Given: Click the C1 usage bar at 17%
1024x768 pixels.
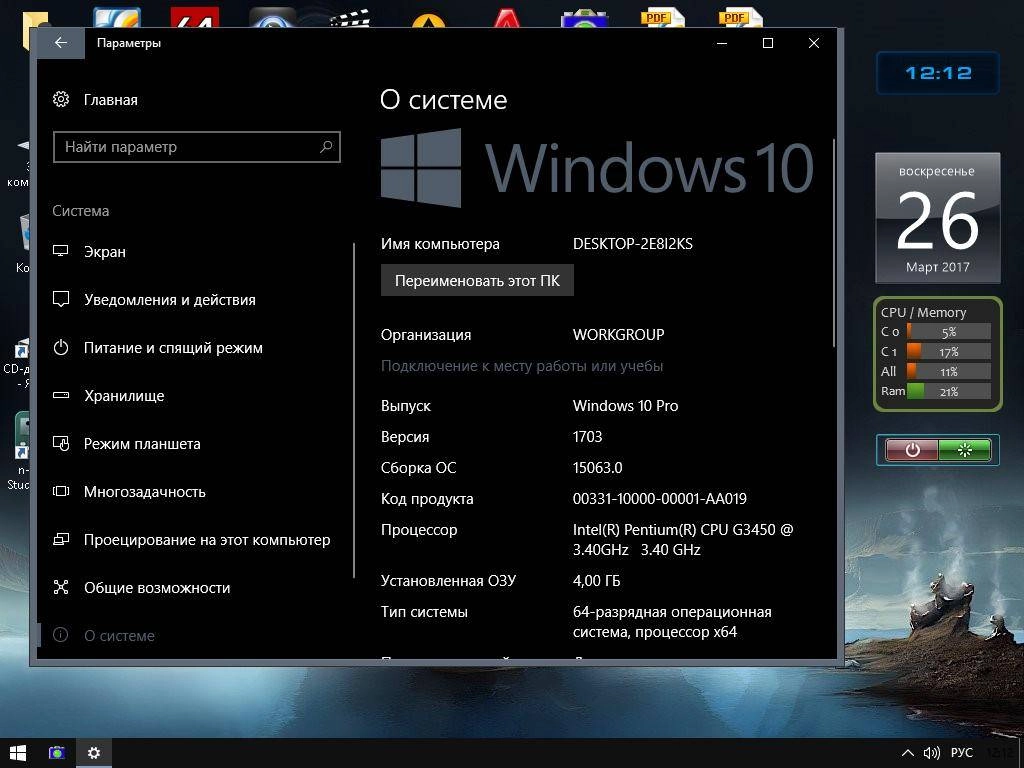Looking at the screenshot, I should point(949,351).
